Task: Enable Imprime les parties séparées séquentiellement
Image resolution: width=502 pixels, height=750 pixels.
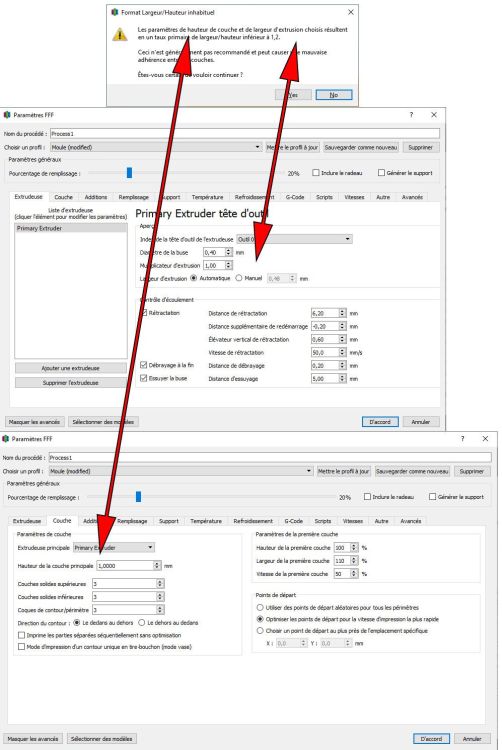Action: click(21, 635)
